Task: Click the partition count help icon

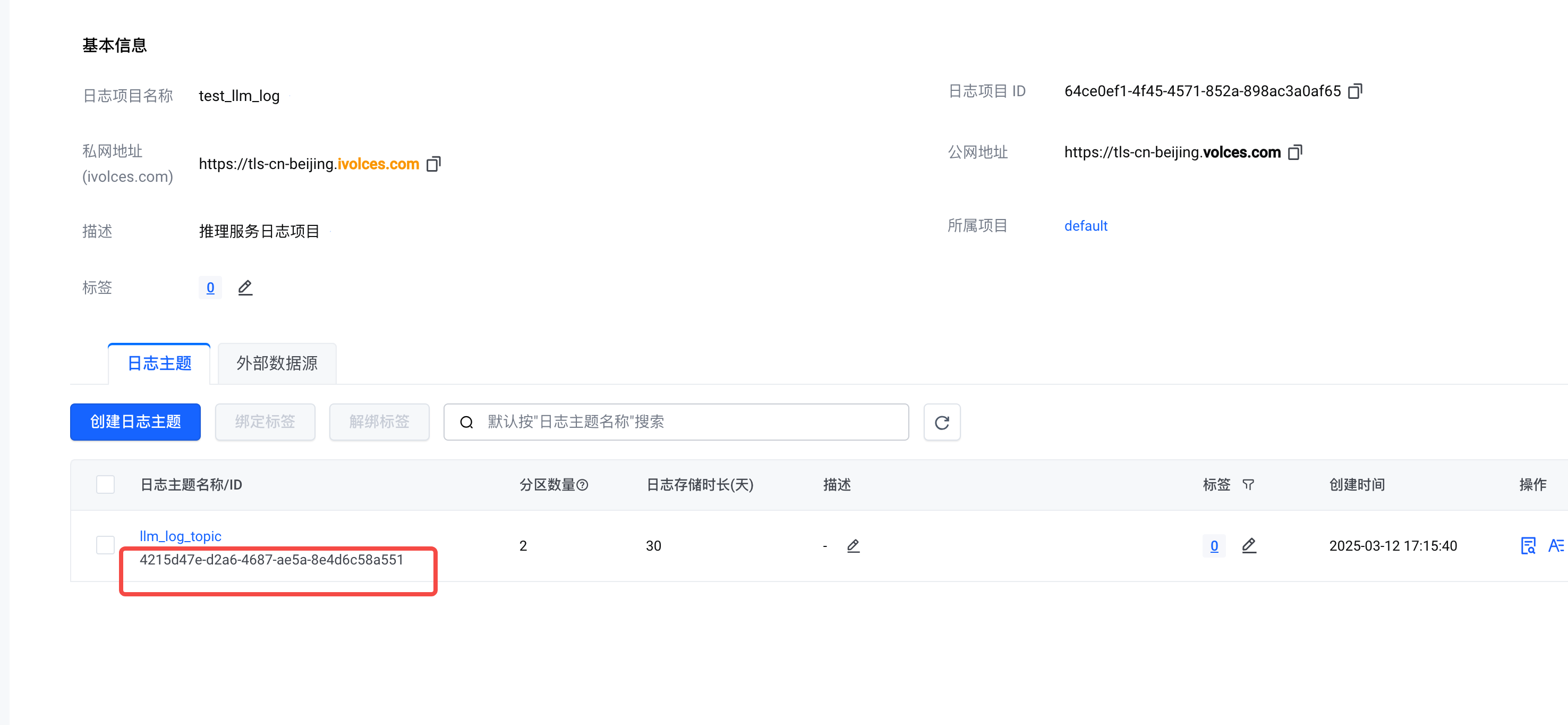Action: pyautogui.click(x=582, y=485)
